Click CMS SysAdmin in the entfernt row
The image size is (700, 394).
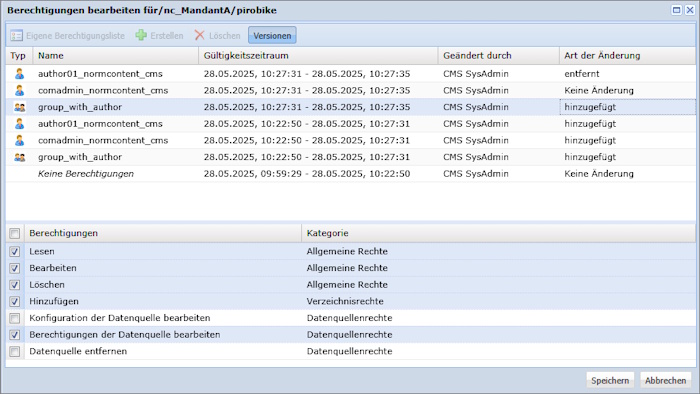click(x=476, y=74)
